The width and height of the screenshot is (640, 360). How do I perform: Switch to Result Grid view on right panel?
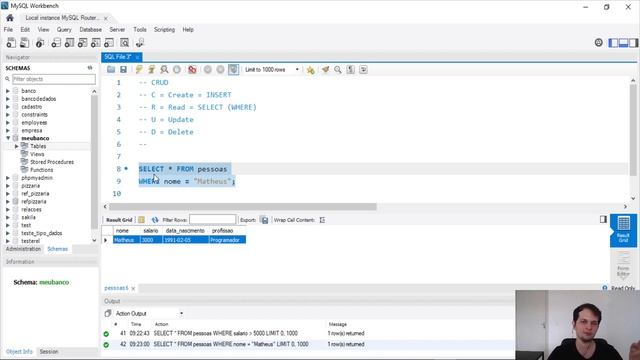[623, 230]
